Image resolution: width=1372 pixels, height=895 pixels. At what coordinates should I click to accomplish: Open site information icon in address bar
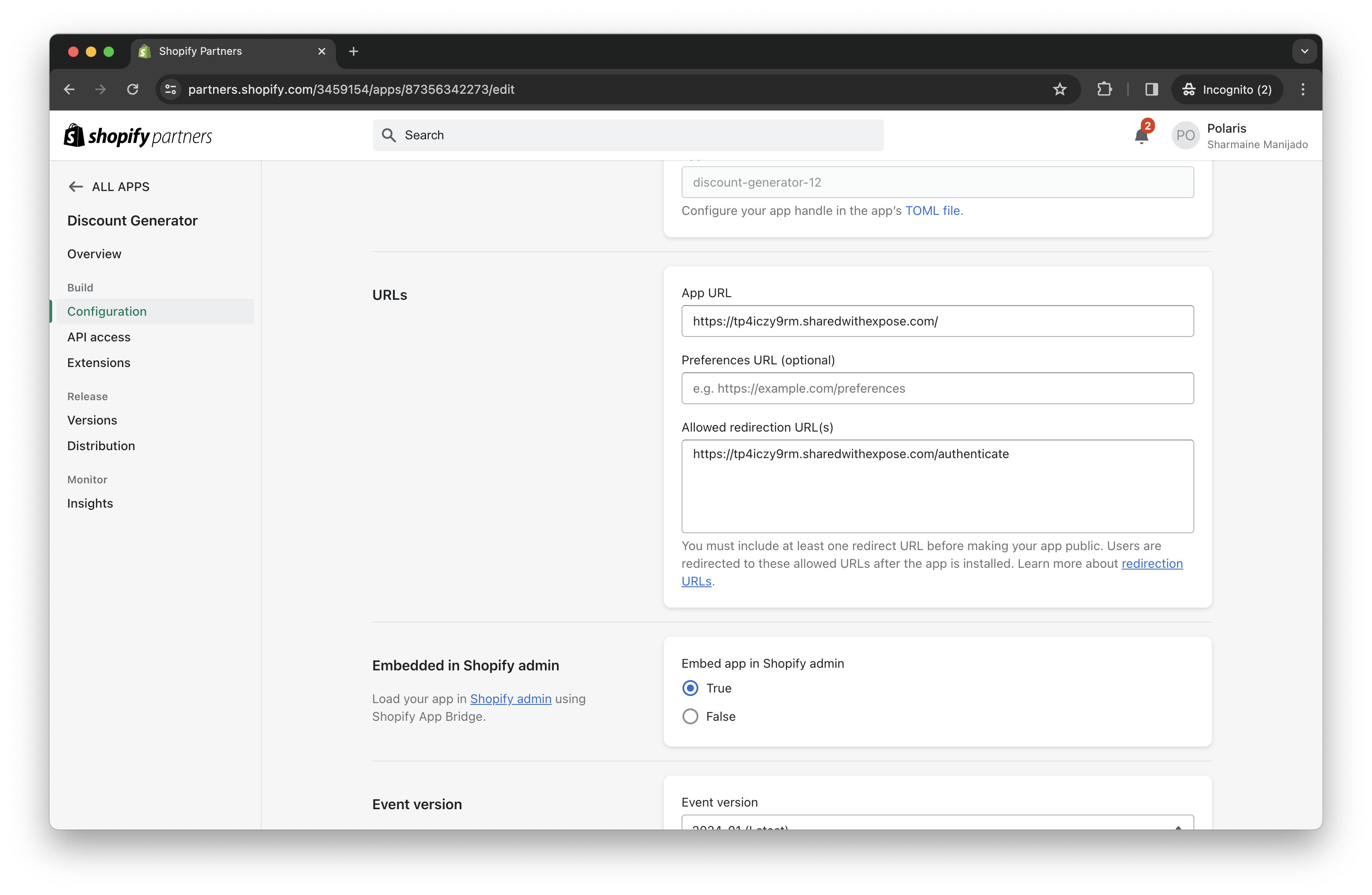click(171, 89)
